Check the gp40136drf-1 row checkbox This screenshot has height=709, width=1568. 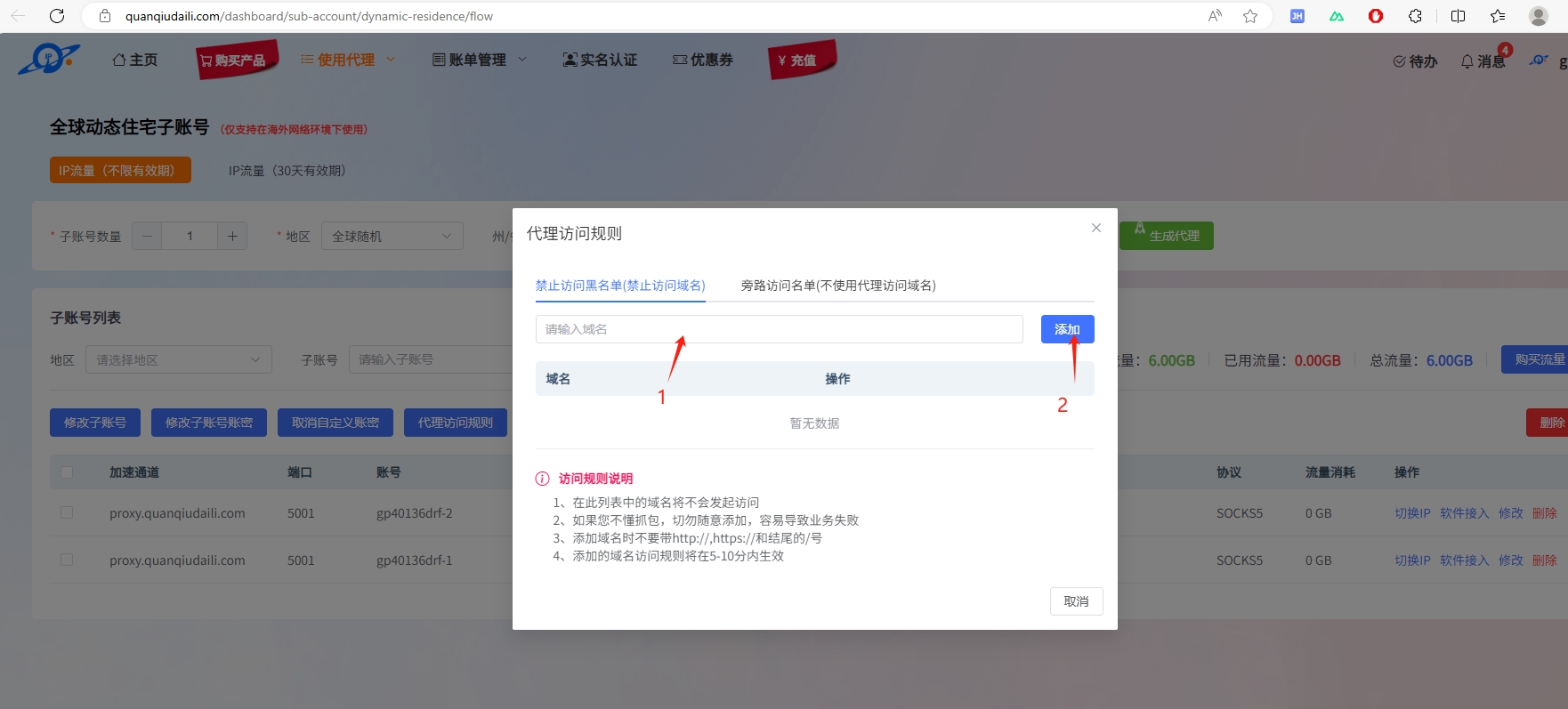(67, 560)
